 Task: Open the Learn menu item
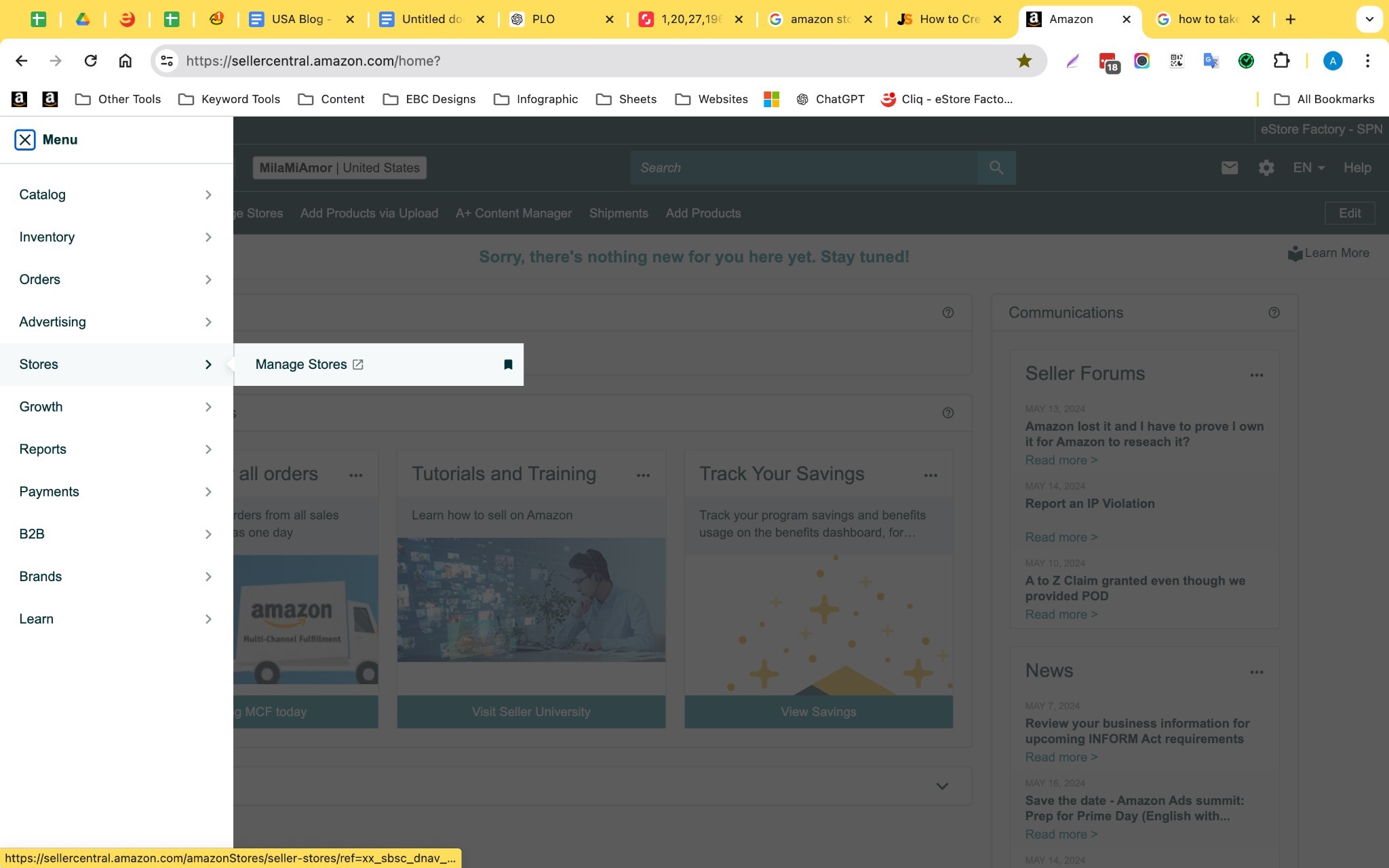tap(117, 619)
